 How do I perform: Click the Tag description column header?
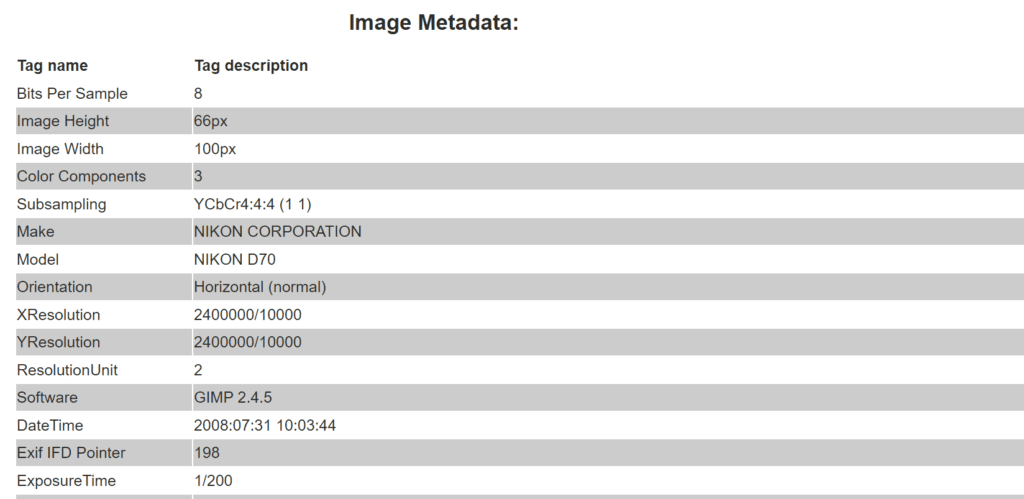(x=251, y=66)
